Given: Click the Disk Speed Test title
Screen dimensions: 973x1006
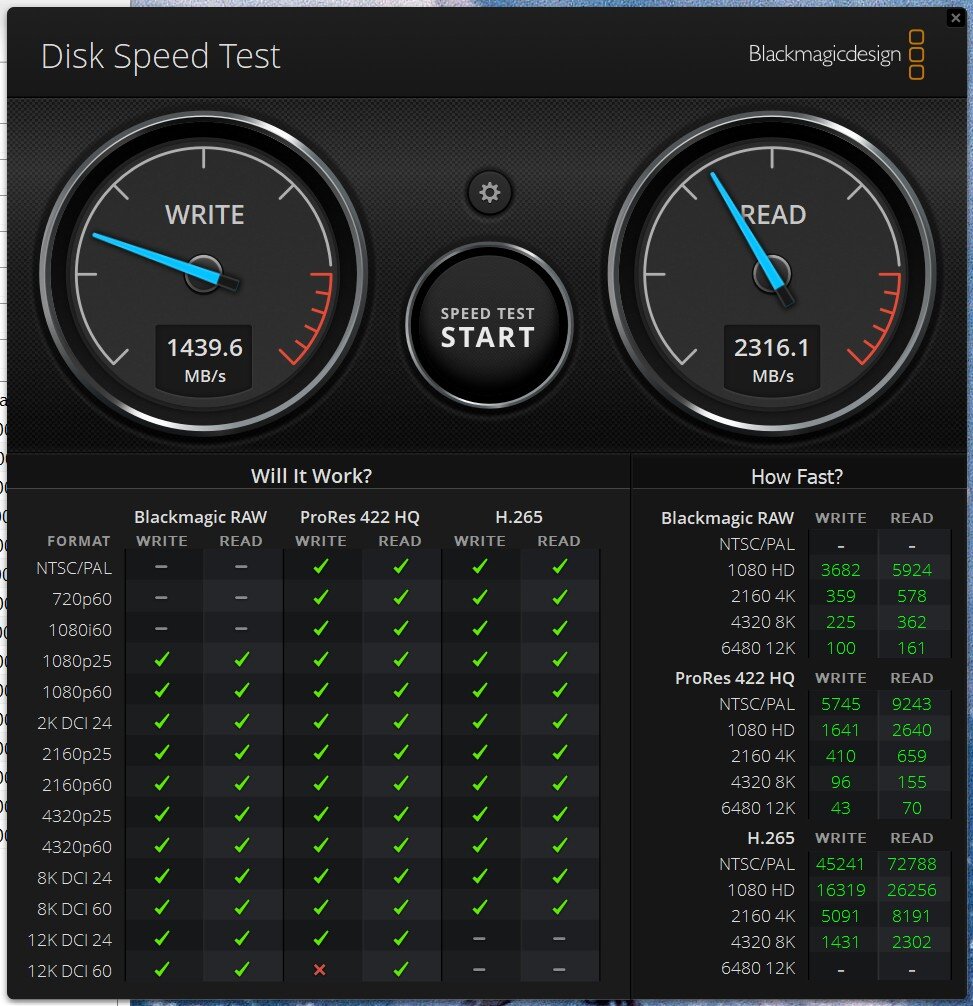Looking at the screenshot, I should (x=160, y=56).
